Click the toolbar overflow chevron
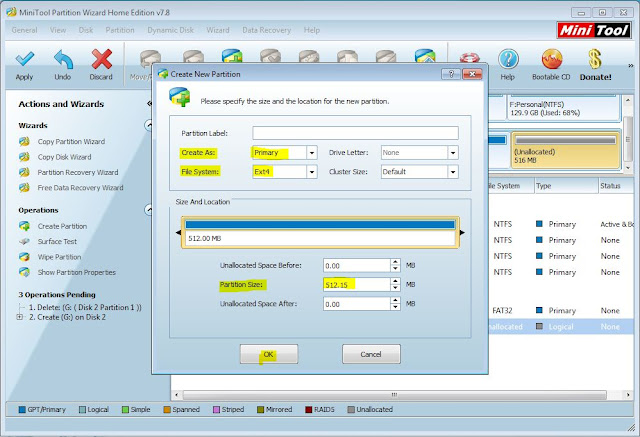 pos(631,66)
